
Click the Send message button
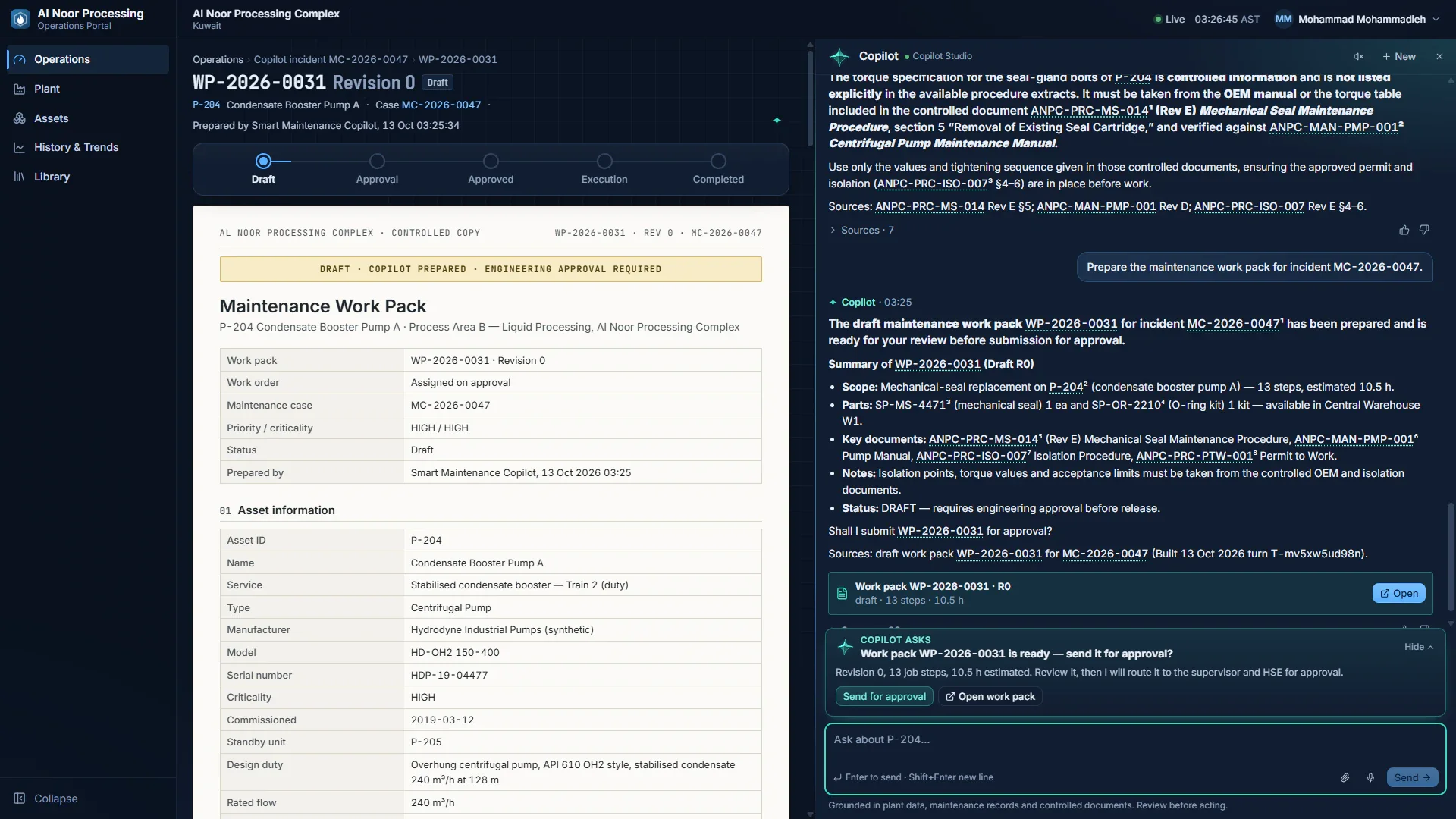point(1412,777)
